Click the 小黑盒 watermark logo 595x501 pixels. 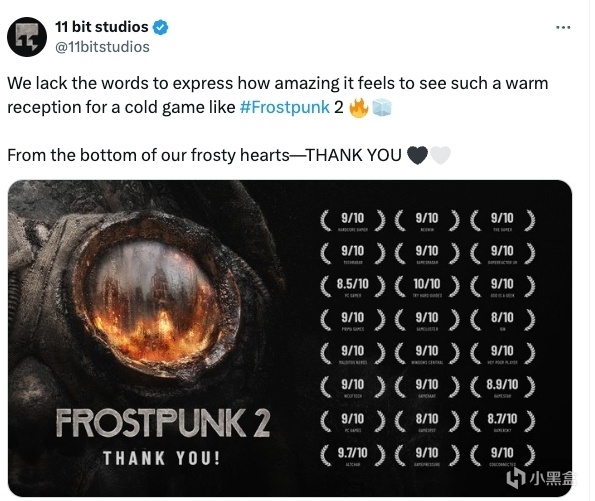point(541,478)
